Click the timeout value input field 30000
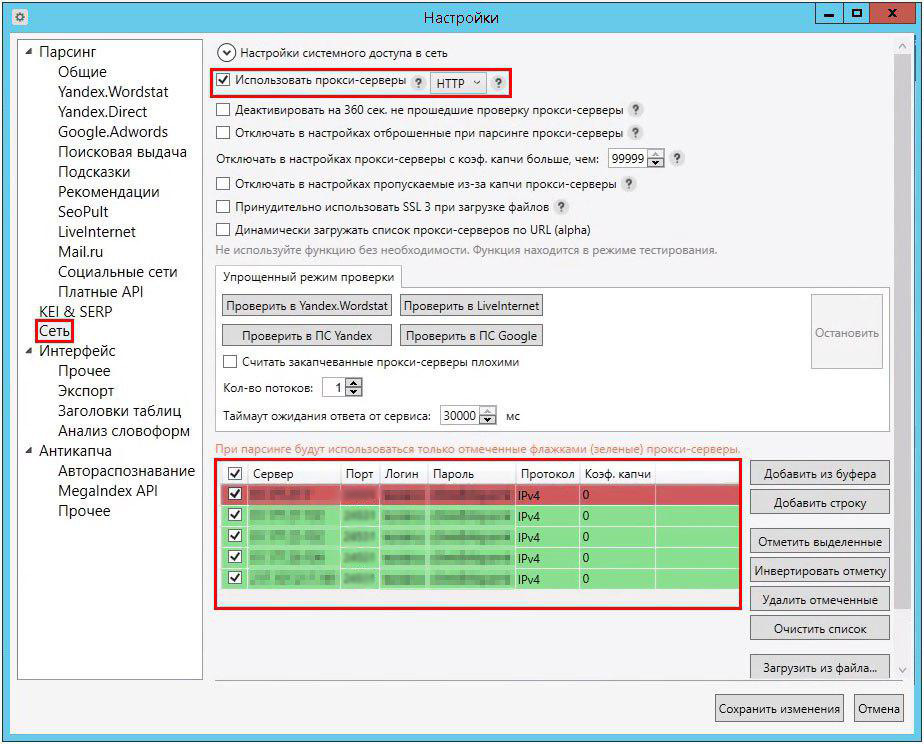The image size is (924, 744). click(459, 416)
